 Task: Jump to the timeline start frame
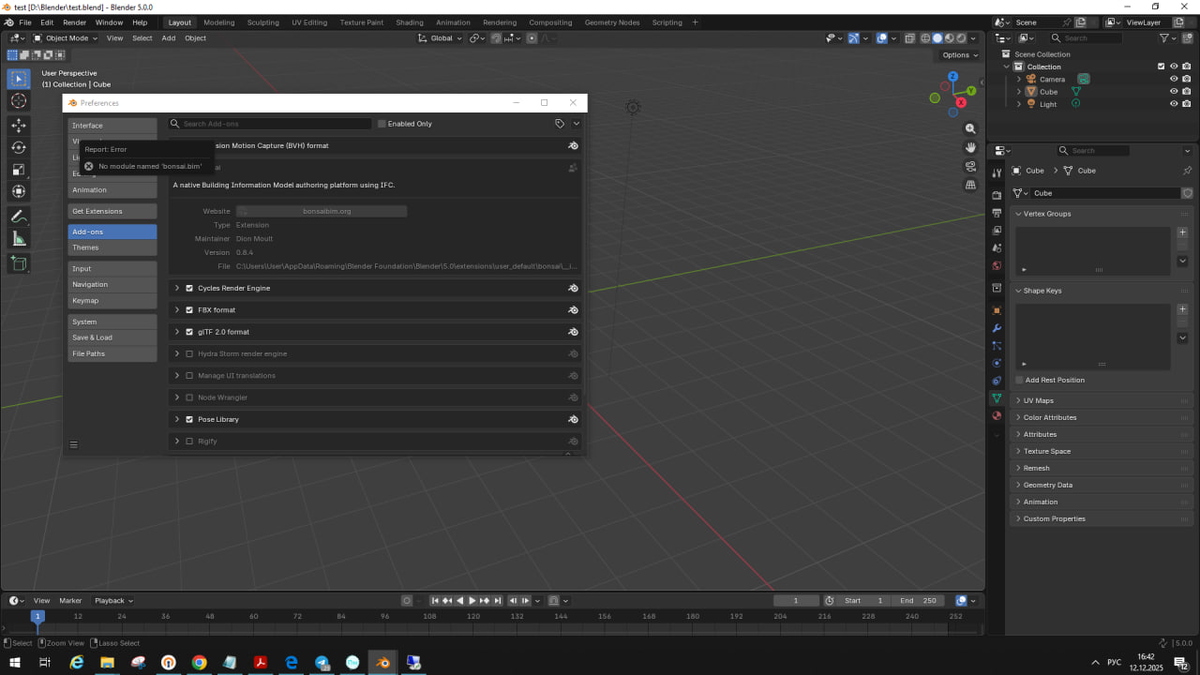pyautogui.click(x=435, y=601)
